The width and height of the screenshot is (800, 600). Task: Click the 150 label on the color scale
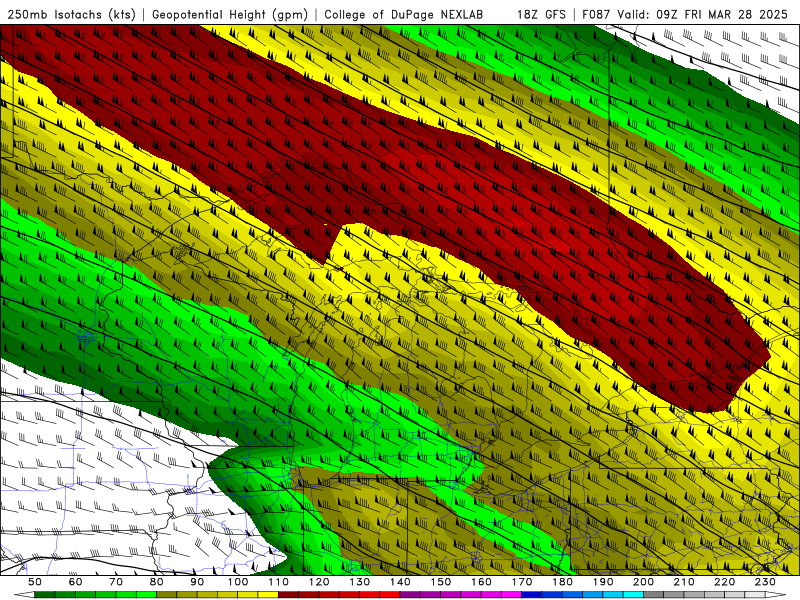(441, 582)
